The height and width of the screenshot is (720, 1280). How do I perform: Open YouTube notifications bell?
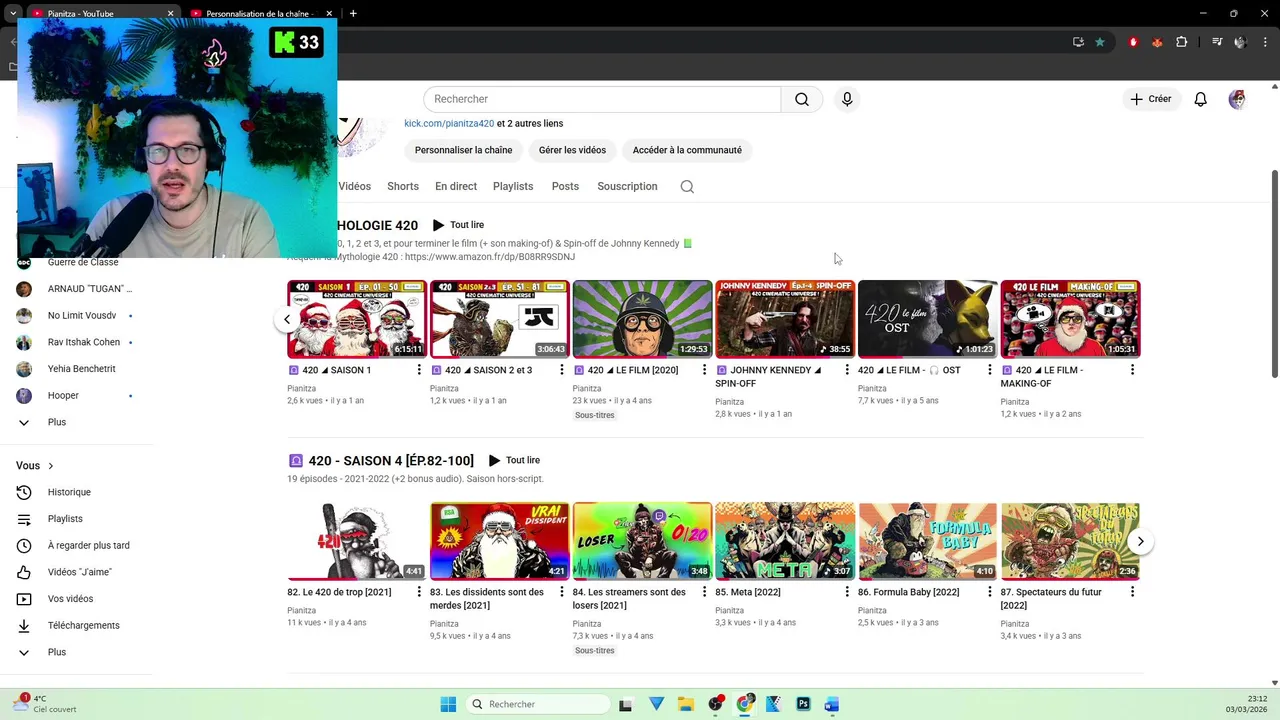(1200, 99)
